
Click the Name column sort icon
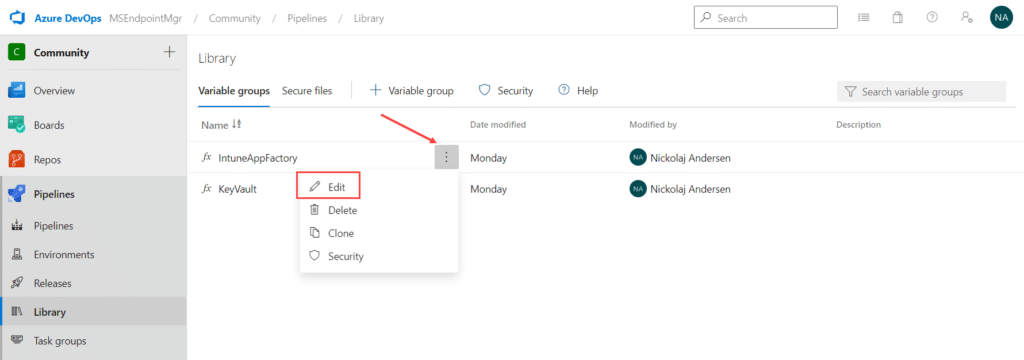pos(237,125)
